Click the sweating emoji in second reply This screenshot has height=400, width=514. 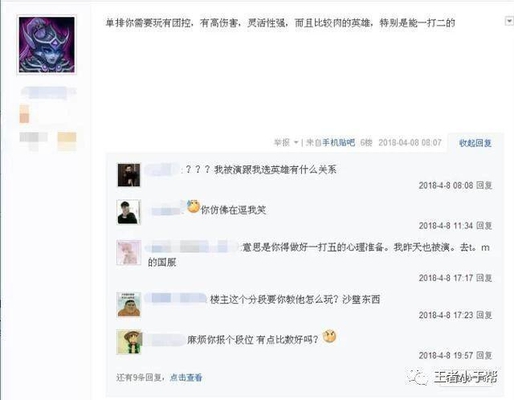(x=193, y=207)
